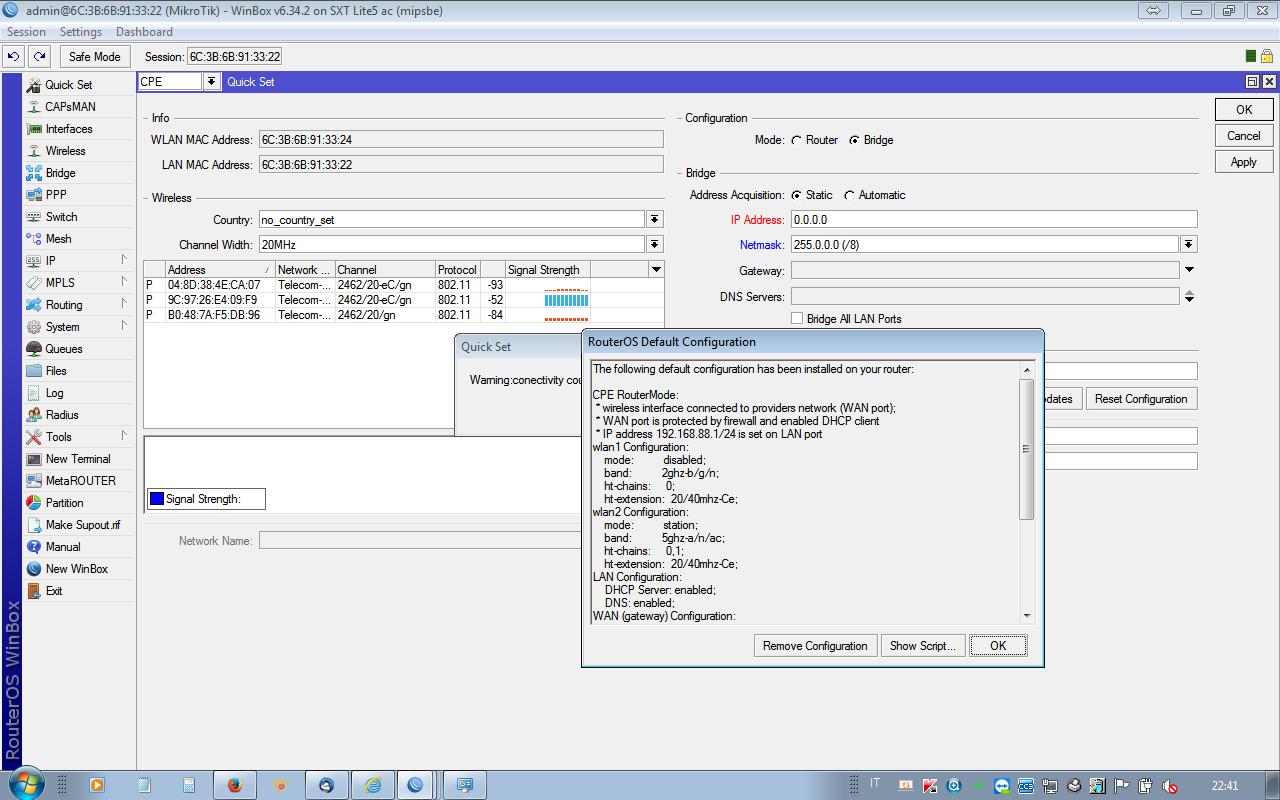Open New Terminal from sidebar
1280x800 pixels.
77,459
